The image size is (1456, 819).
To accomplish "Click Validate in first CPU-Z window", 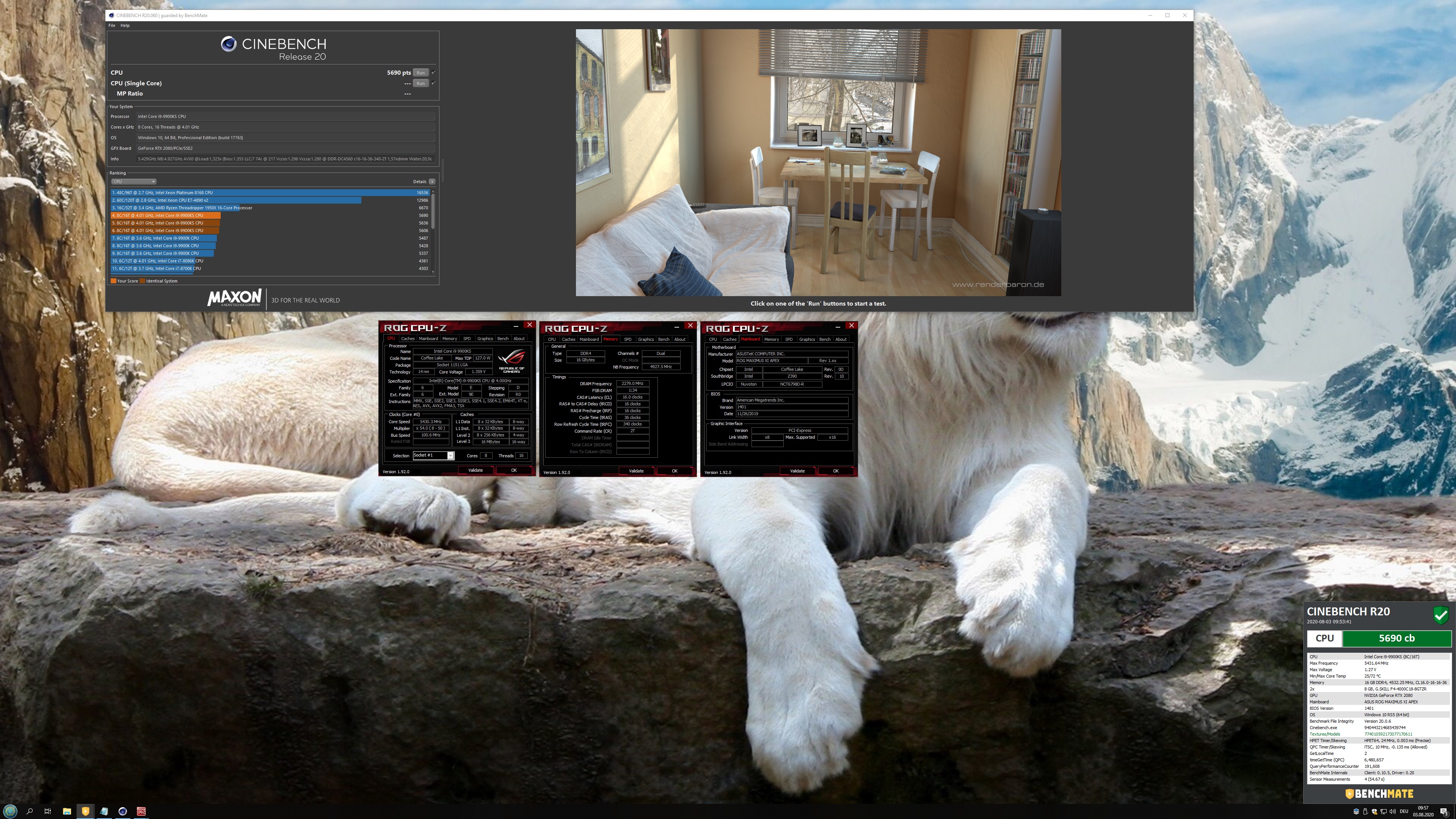I will coord(475,470).
